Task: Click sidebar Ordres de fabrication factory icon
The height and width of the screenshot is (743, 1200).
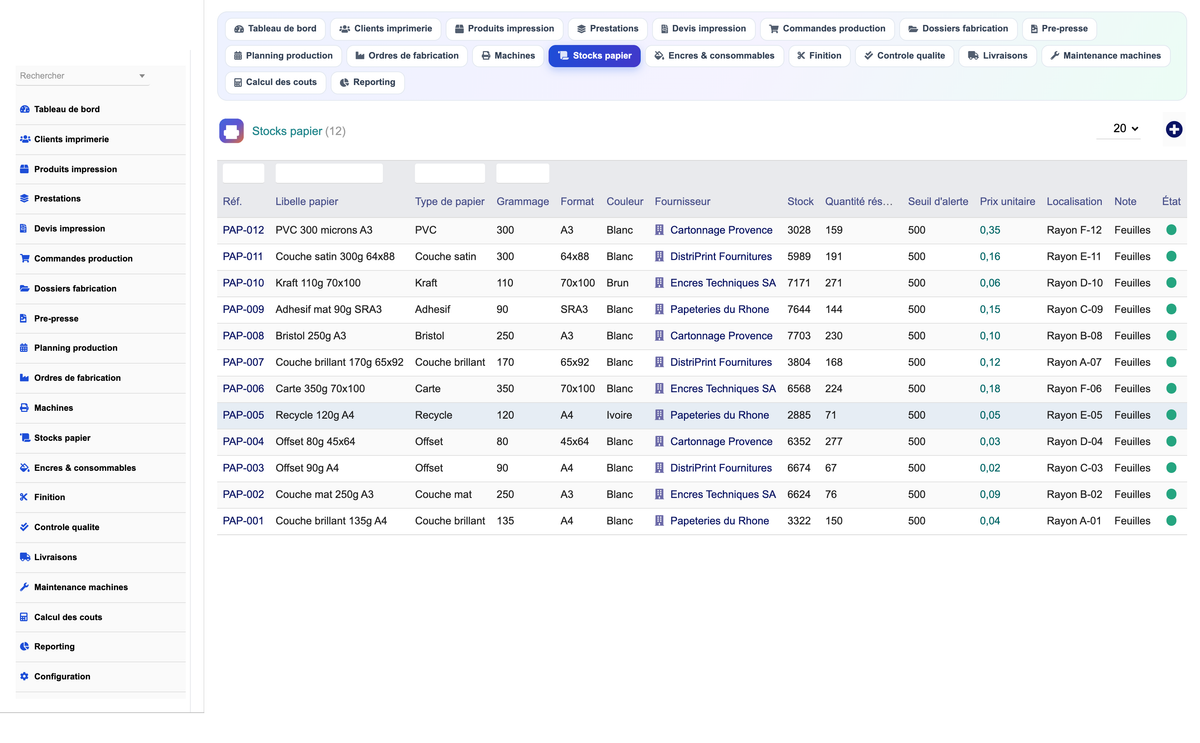Action: (x=25, y=378)
